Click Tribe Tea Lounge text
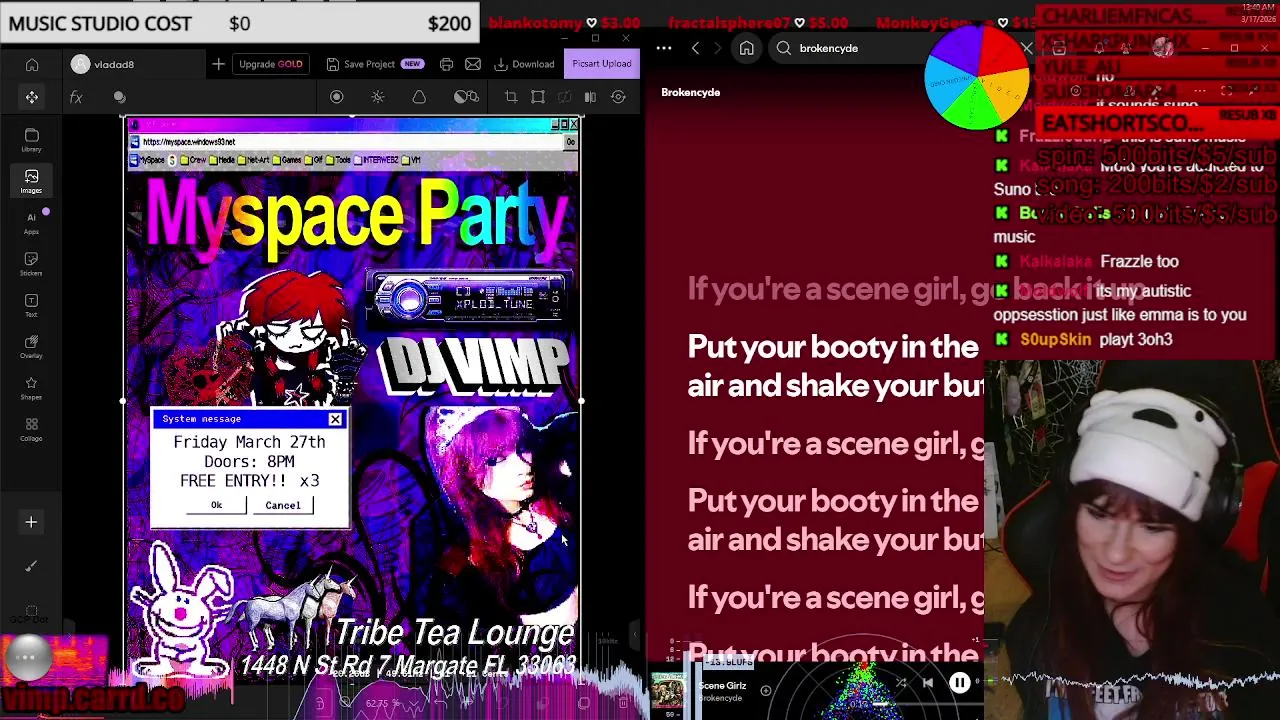 click(x=455, y=632)
